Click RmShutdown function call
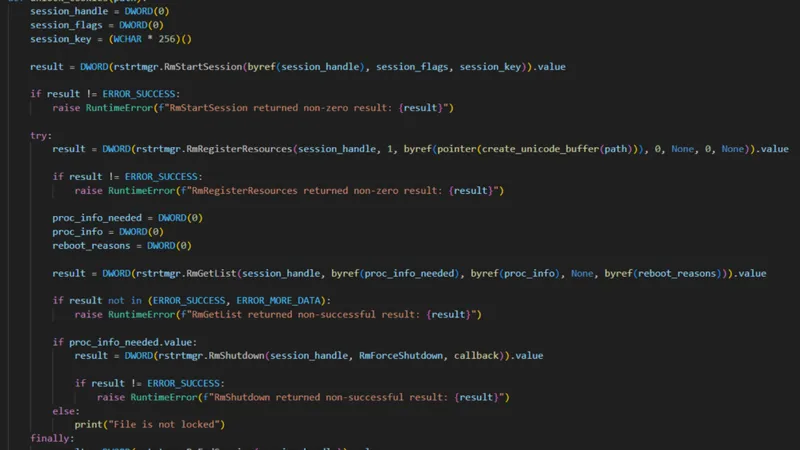The height and width of the screenshot is (450, 800). [x=236, y=356]
